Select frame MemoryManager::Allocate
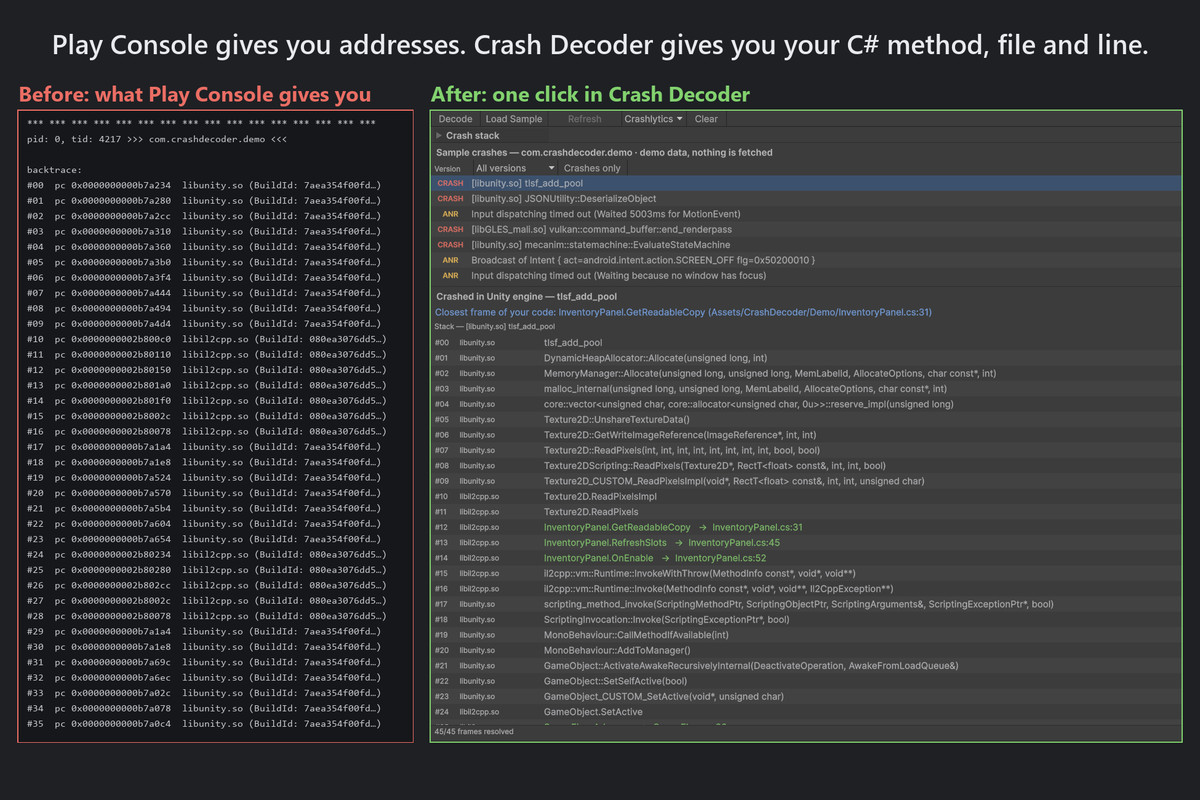This screenshot has height=800, width=1200. [807, 373]
